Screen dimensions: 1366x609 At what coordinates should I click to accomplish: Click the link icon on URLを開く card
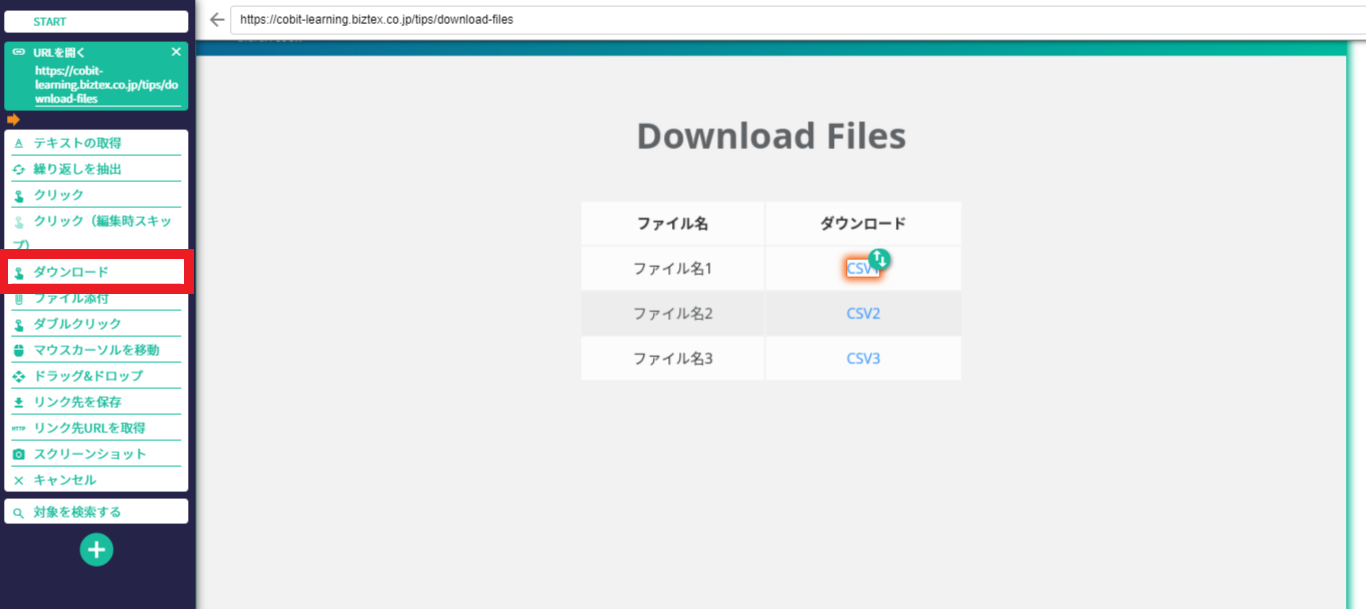pyautogui.click(x=18, y=52)
